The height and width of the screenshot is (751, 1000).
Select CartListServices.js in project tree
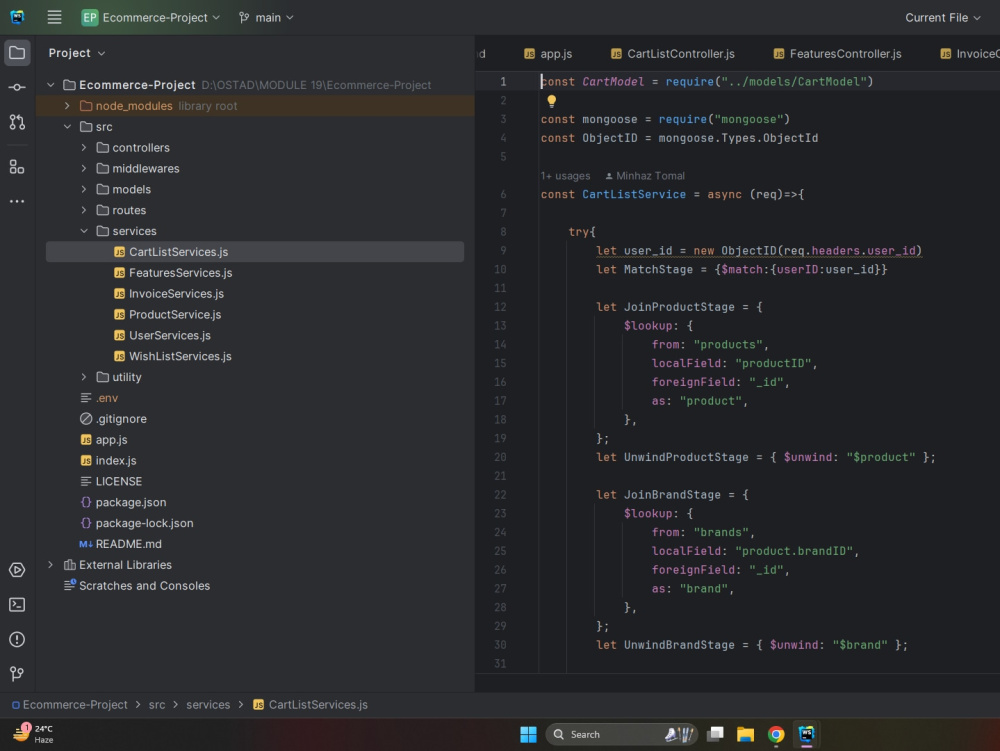click(x=254, y=252)
